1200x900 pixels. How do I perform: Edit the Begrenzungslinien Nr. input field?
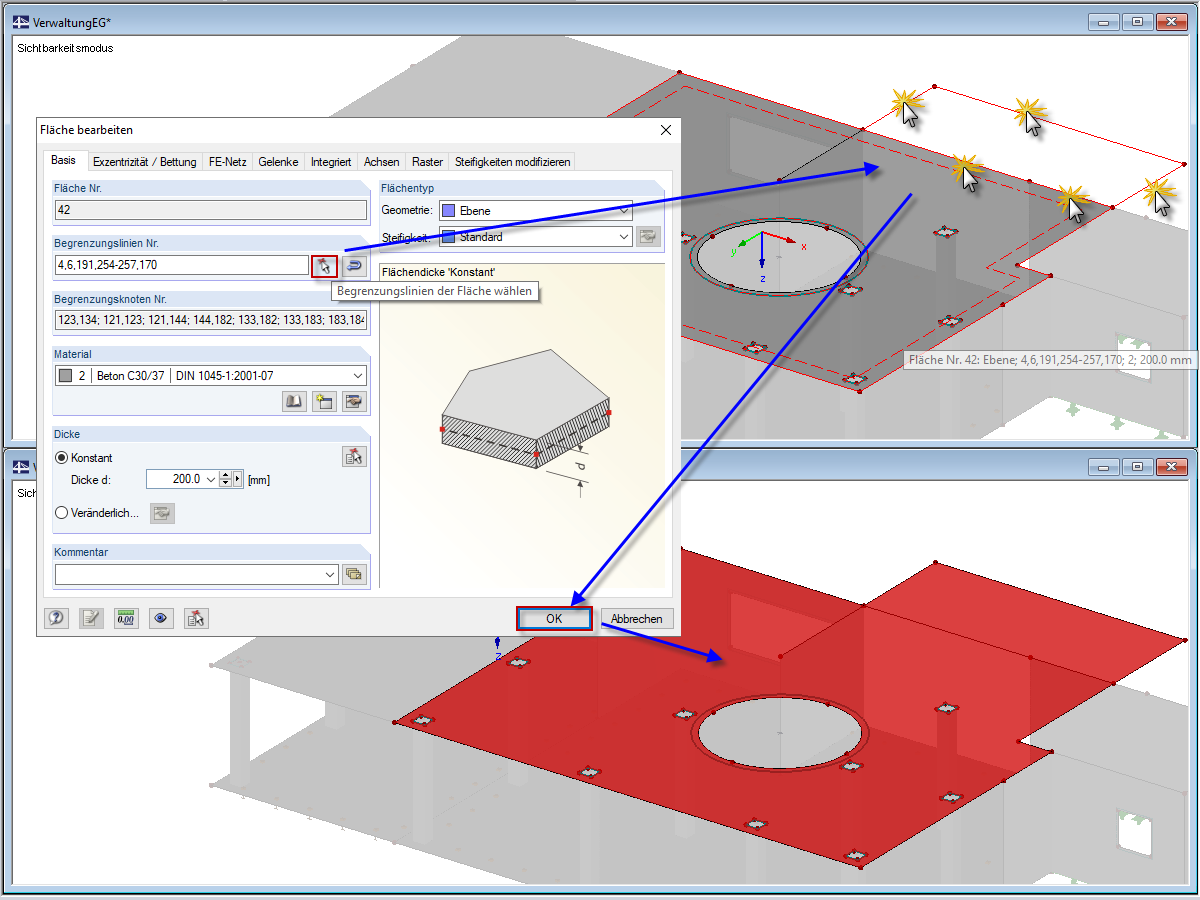click(180, 266)
